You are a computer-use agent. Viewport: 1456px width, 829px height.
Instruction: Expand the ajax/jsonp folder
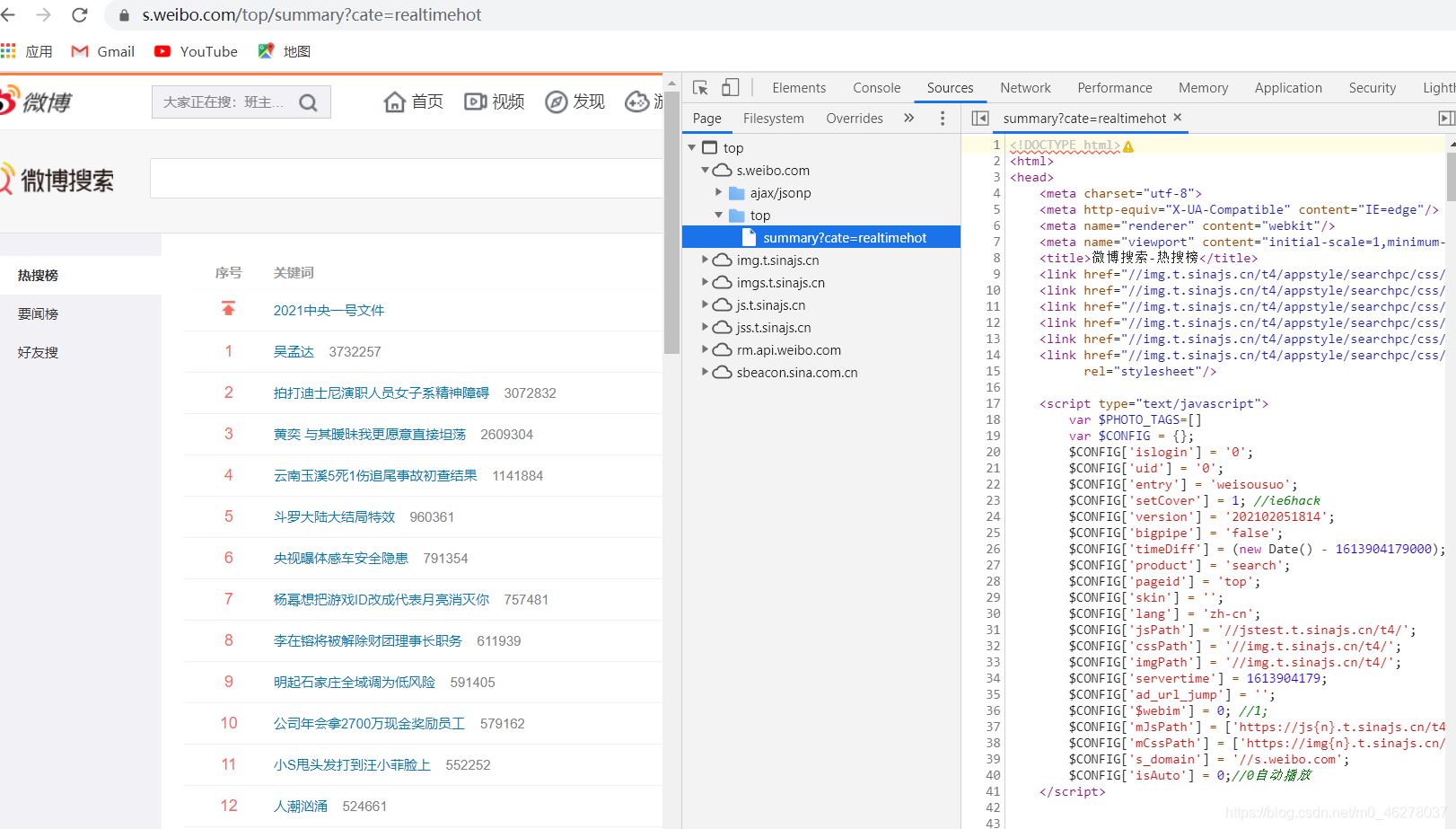tap(719, 192)
